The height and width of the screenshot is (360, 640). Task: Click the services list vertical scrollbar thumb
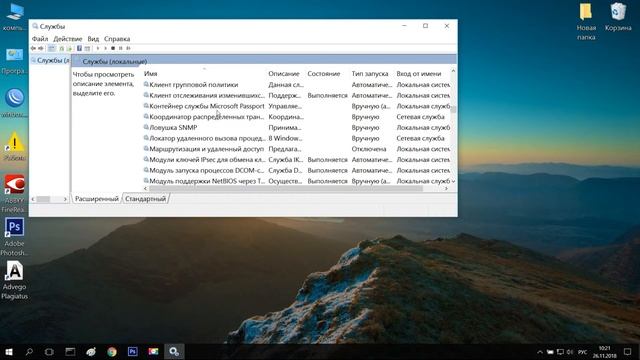pos(453,109)
